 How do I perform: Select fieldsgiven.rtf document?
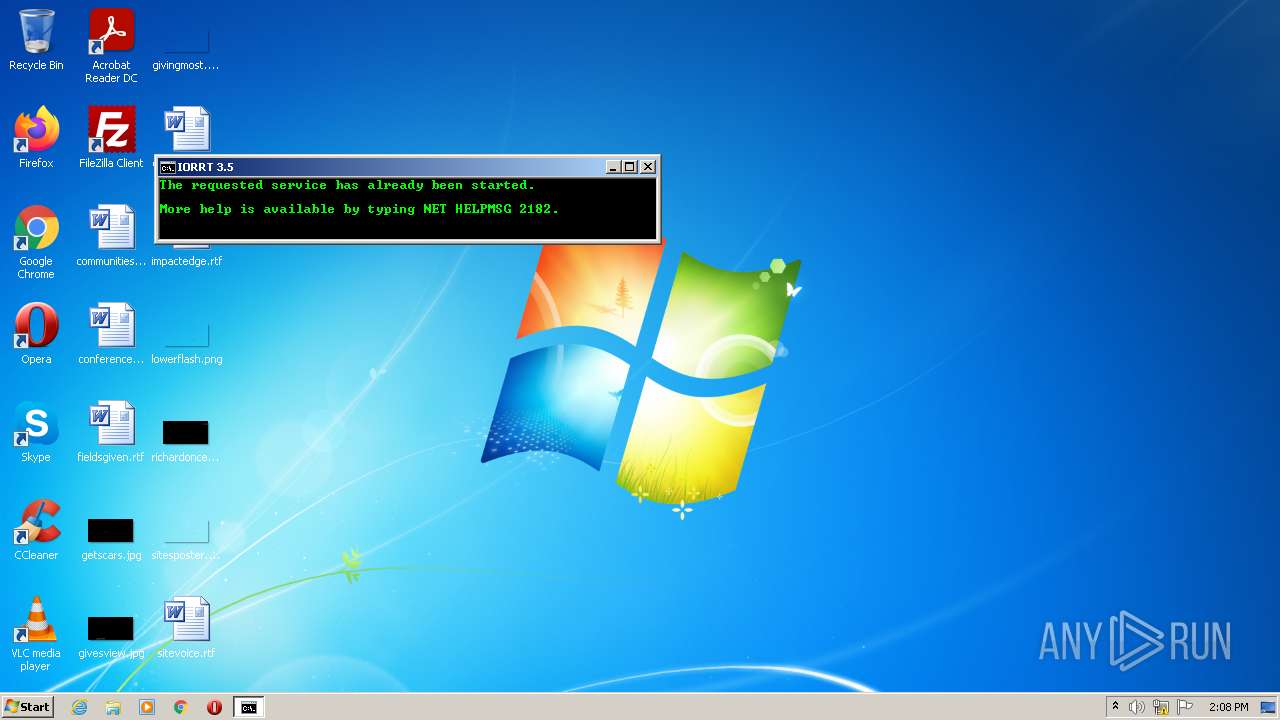(x=111, y=432)
